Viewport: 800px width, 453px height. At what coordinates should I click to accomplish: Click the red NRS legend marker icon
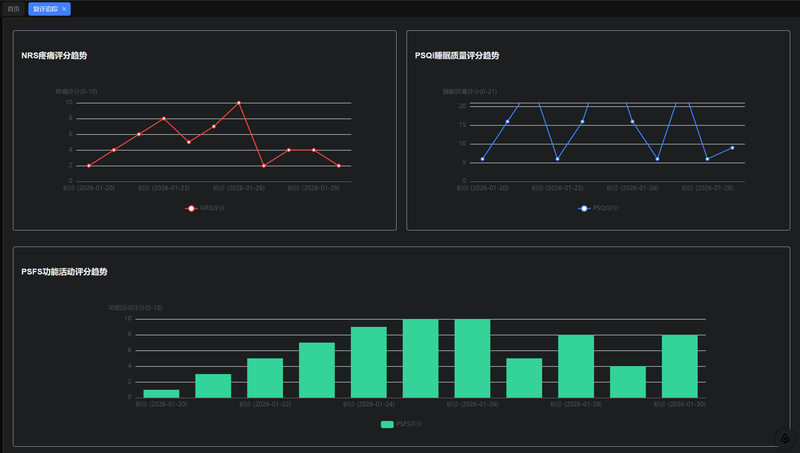[x=191, y=208]
